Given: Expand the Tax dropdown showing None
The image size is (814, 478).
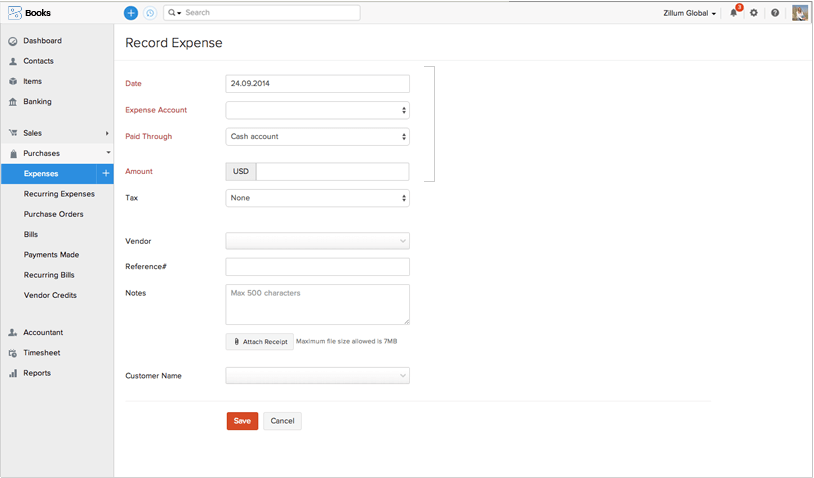Looking at the screenshot, I should 317,198.
